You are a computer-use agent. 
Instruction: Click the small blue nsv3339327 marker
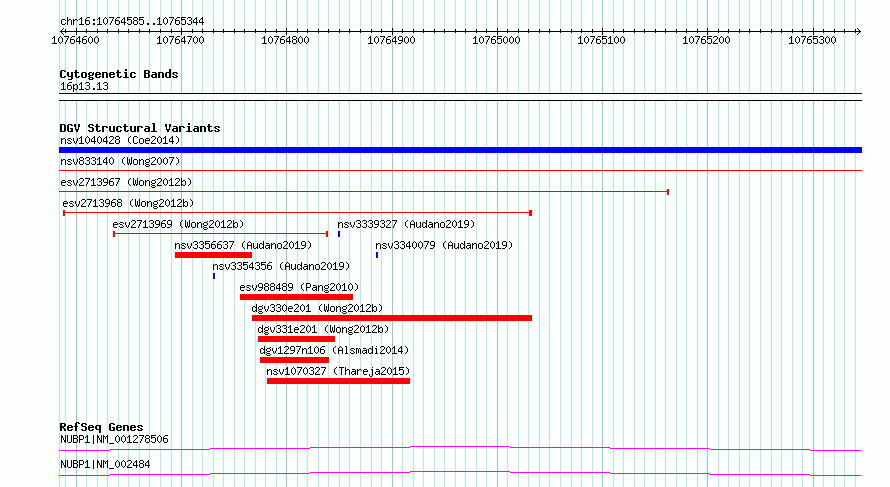[339, 234]
